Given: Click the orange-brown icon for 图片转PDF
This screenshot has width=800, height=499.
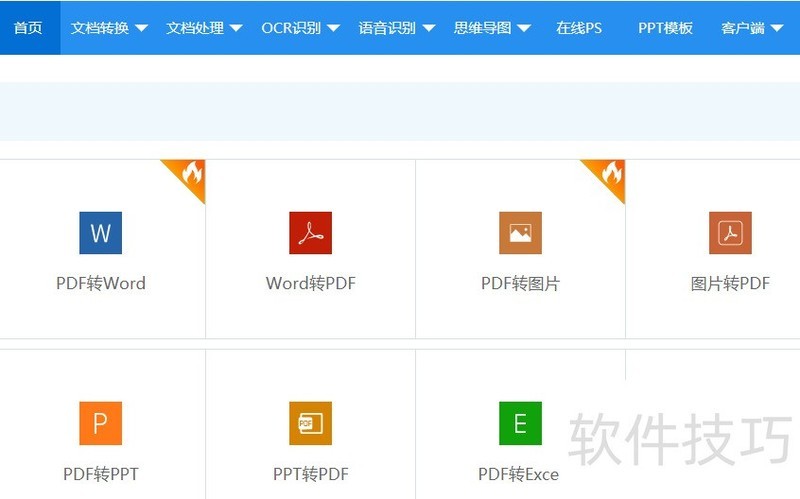Looking at the screenshot, I should [x=730, y=233].
